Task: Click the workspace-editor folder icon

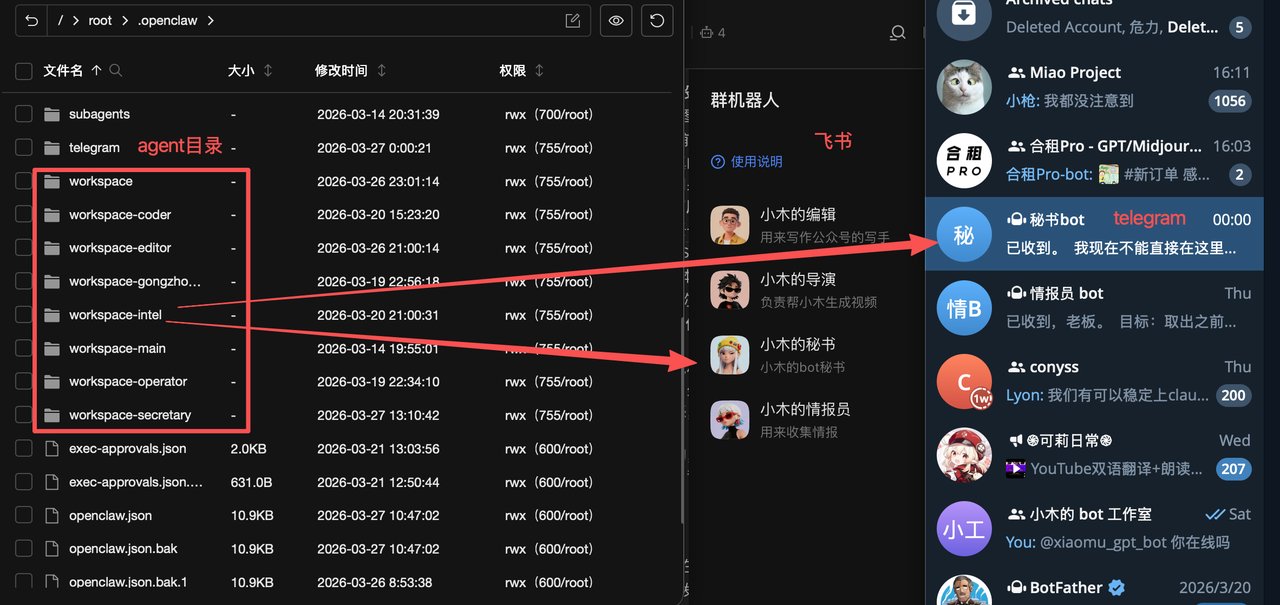Action: 52,248
